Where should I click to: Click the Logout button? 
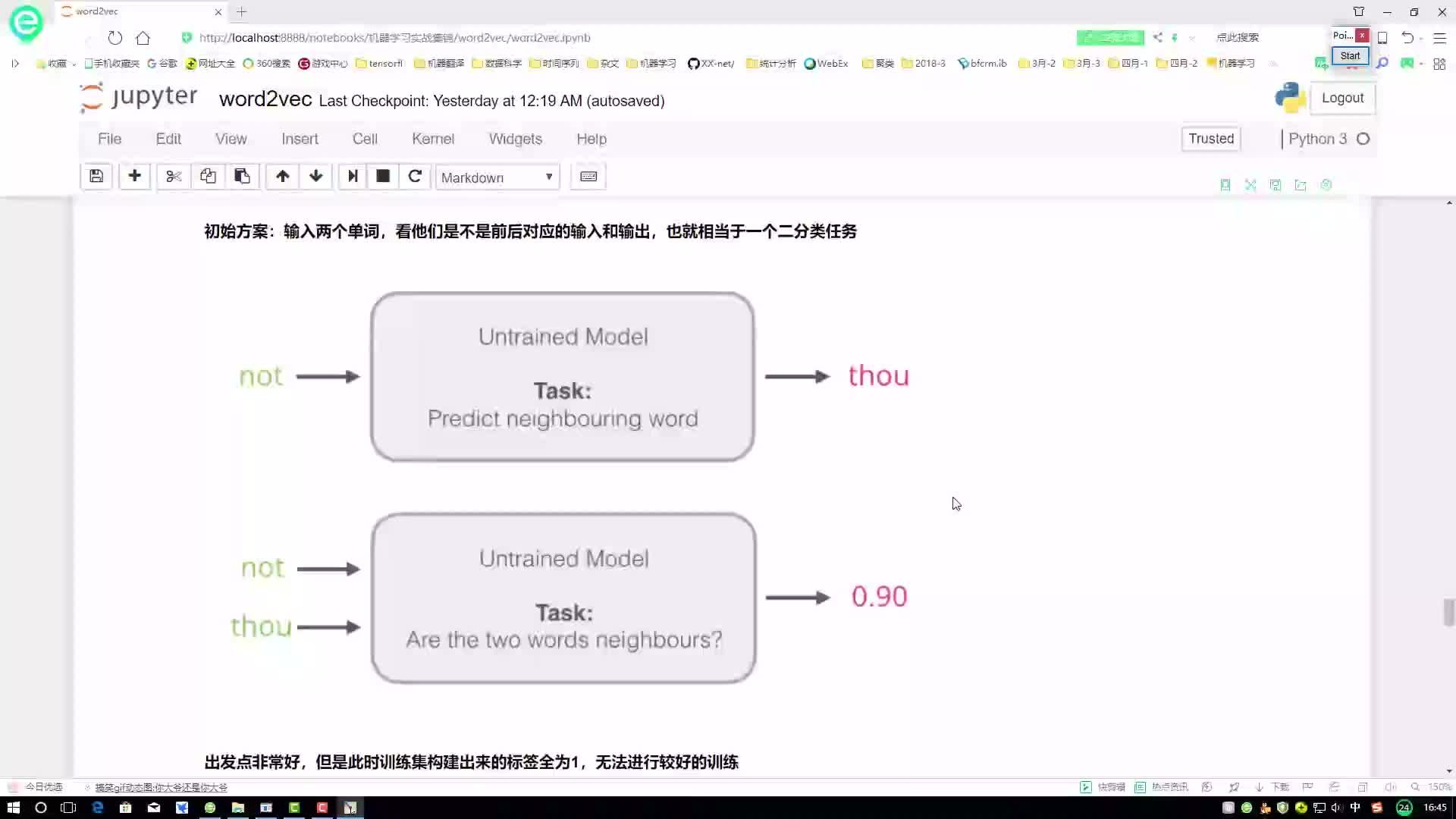(1342, 97)
